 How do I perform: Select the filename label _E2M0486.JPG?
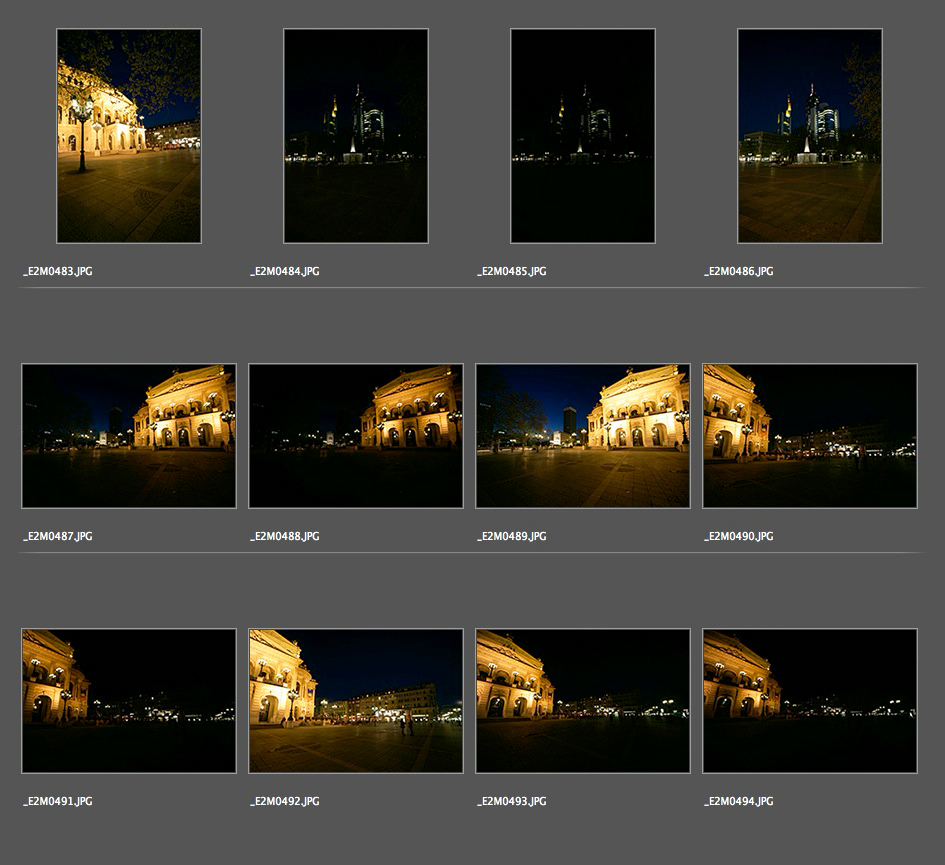[x=739, y=271]
